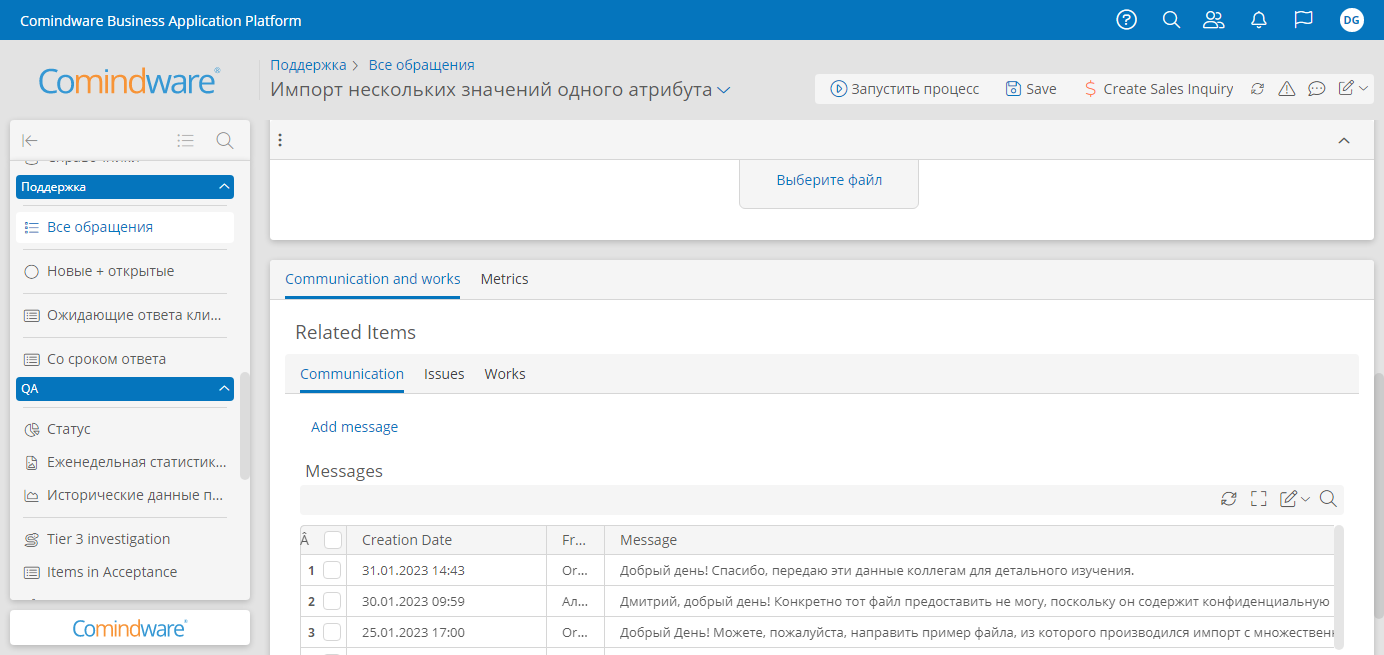
Task: Open Еженедельная статистик... sidebar item
Action: [125, 462]
